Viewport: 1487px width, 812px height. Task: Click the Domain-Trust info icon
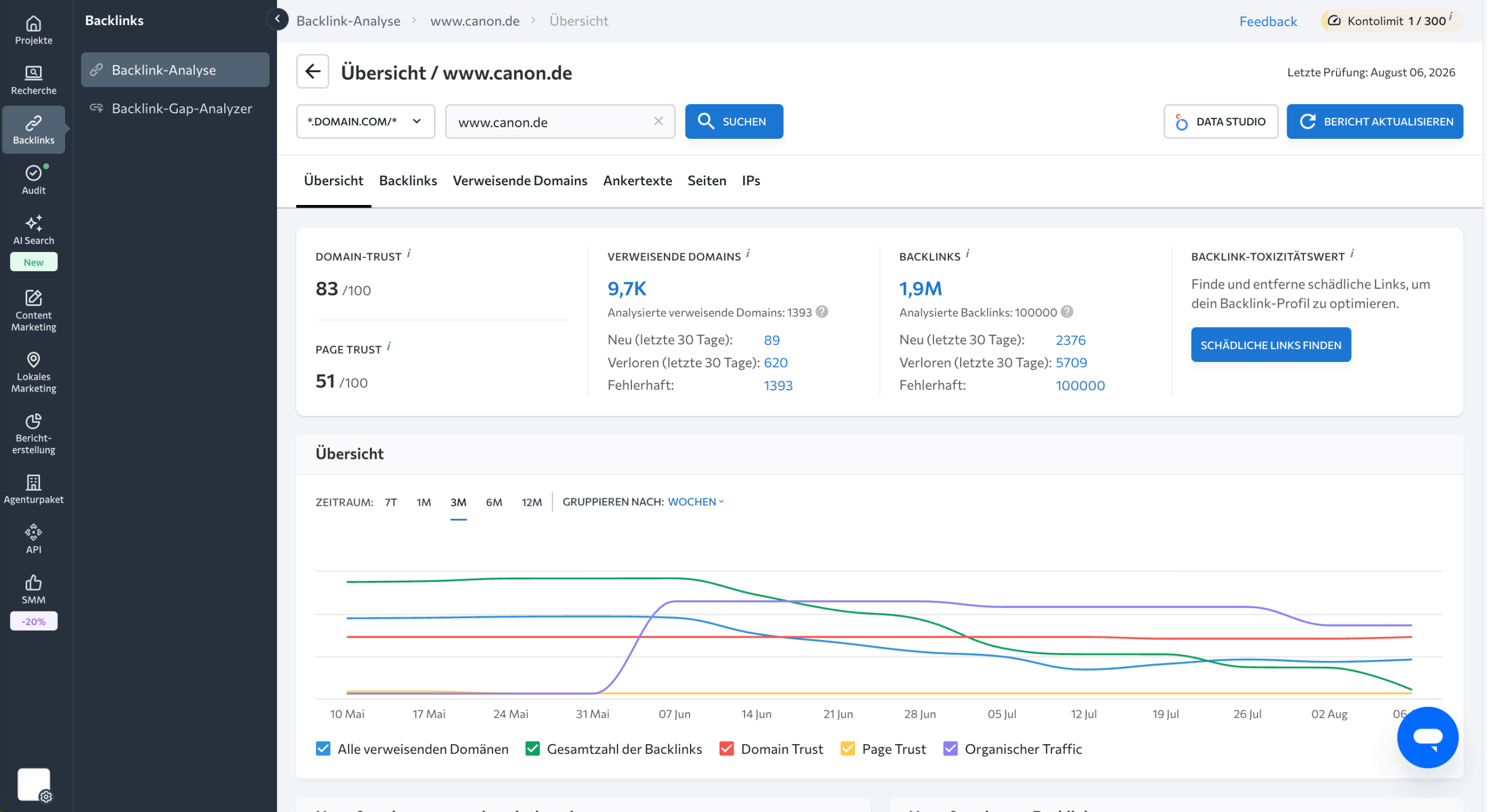click(409, 253)
